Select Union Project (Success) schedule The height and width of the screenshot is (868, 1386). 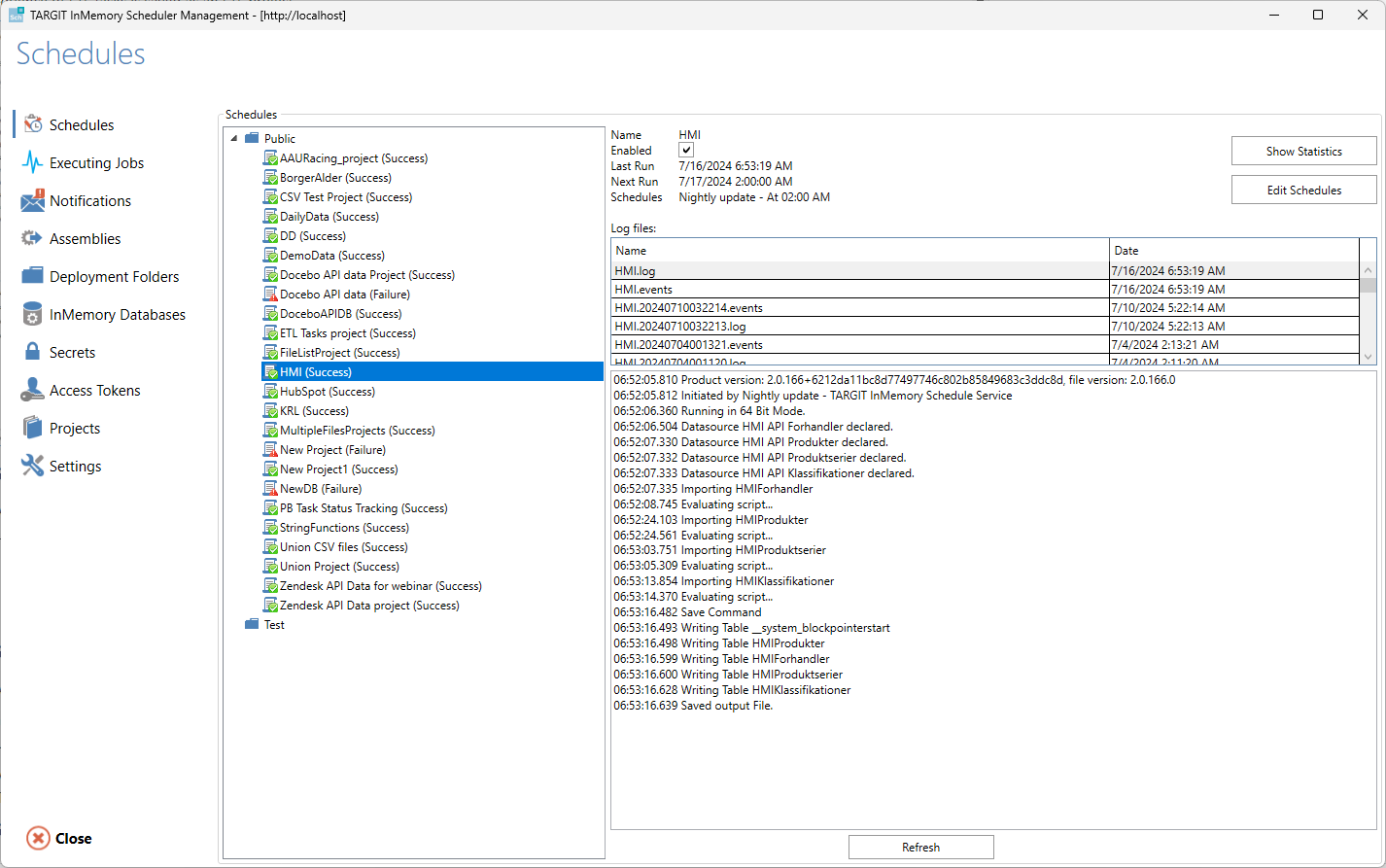pyautogui.click(x=340, y=567)
